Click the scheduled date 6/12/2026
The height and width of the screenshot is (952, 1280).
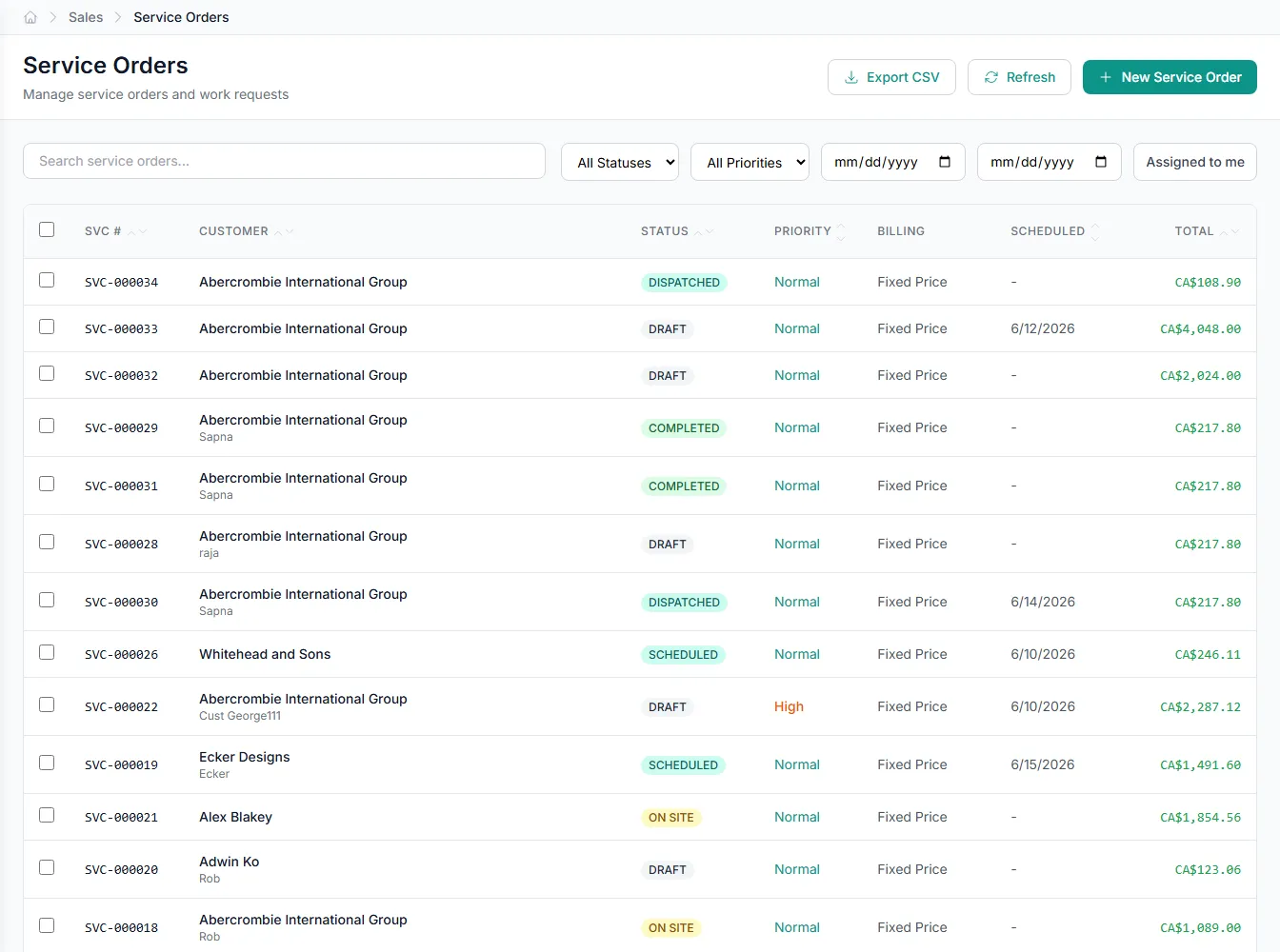click(1043, 328)
